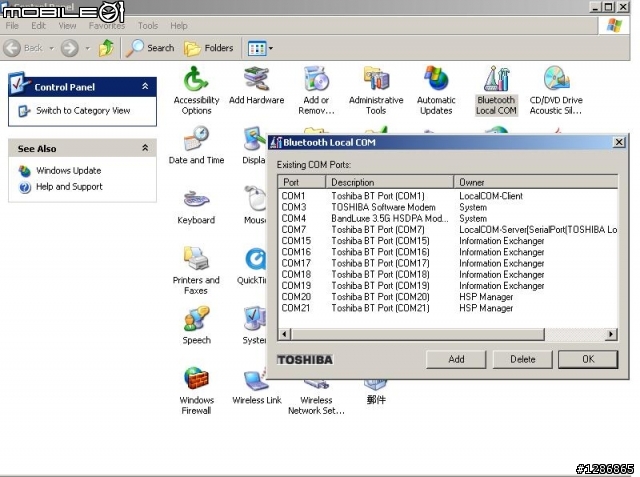
Task: Open the Speech icon
Action: pos(196,326)
